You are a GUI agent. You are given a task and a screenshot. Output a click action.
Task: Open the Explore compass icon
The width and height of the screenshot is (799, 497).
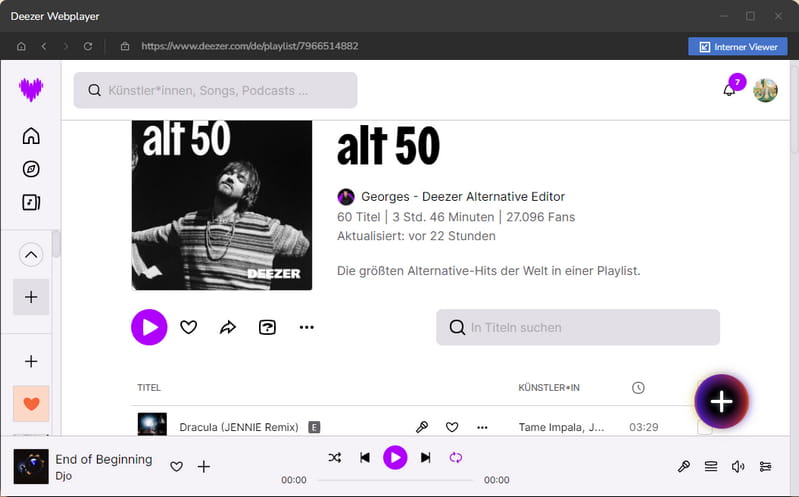[x=31, y=169]
